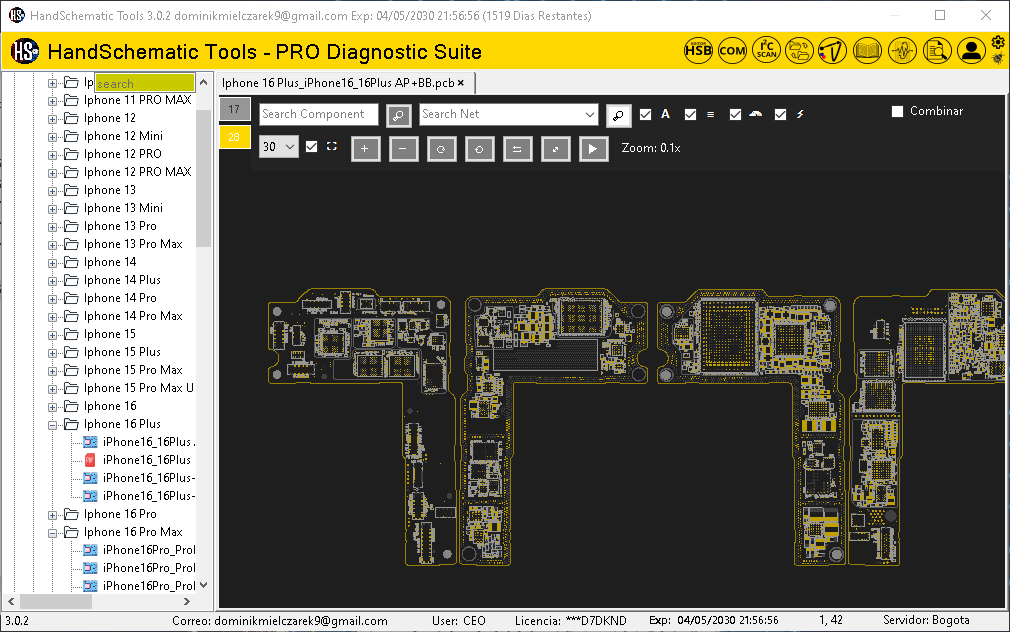Zoom out with the minus button
Screen dimensions: 1010x632
(x=403, y=149)
